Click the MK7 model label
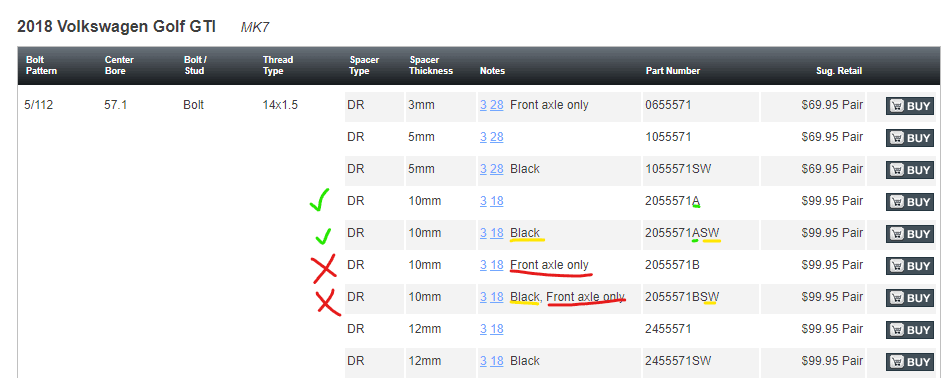The height and width of the screenshot is (378, 949). point(255,27)
